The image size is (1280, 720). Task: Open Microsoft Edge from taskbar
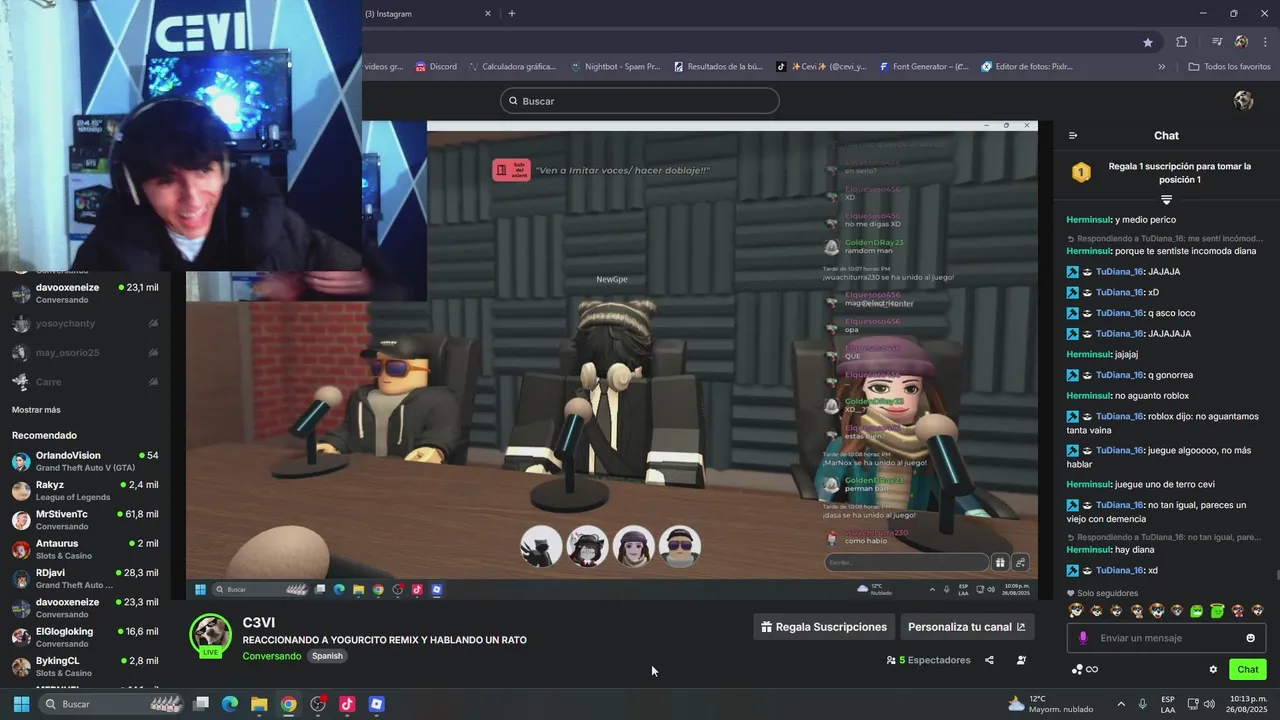230,704
